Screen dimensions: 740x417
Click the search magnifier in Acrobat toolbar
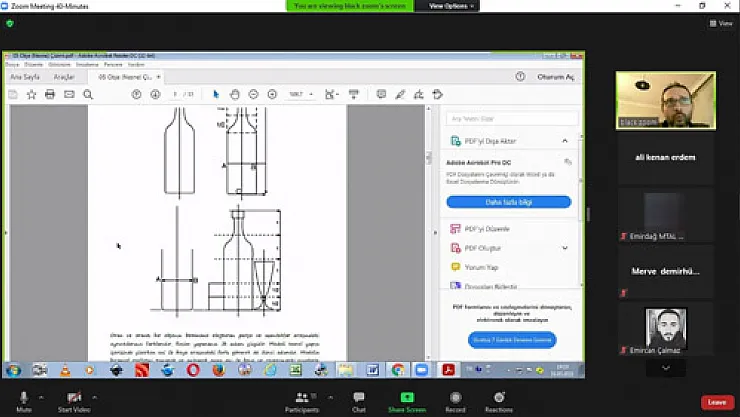click(x=88, y=94)
